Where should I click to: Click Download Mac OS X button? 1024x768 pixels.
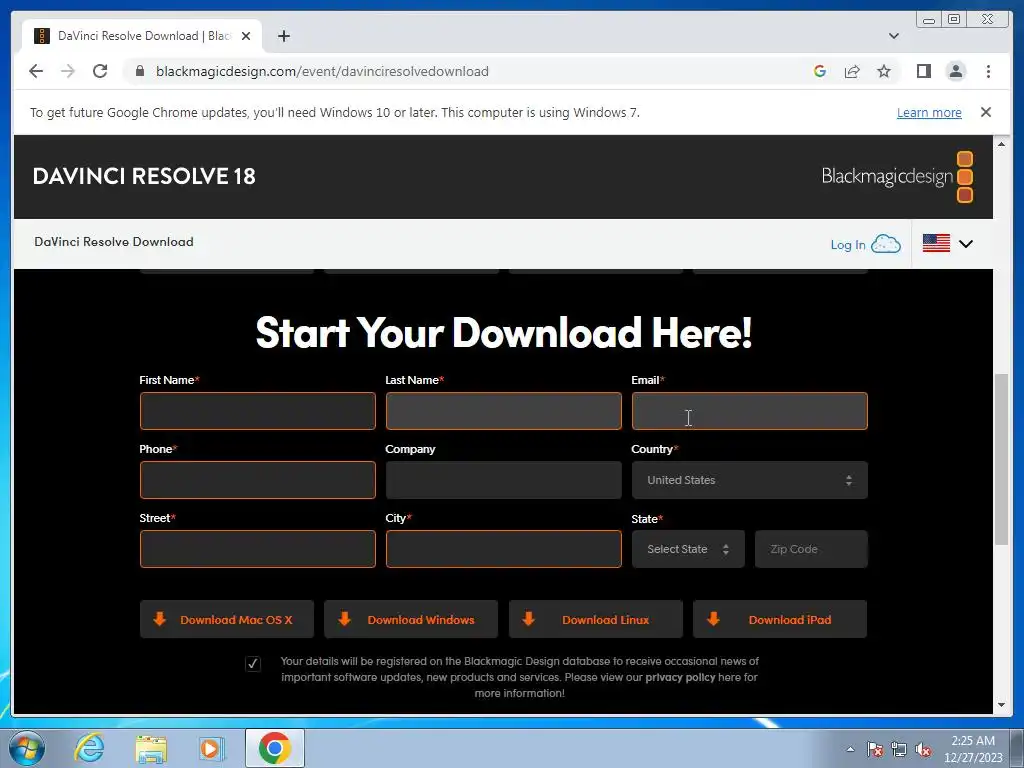pos(227,619)
